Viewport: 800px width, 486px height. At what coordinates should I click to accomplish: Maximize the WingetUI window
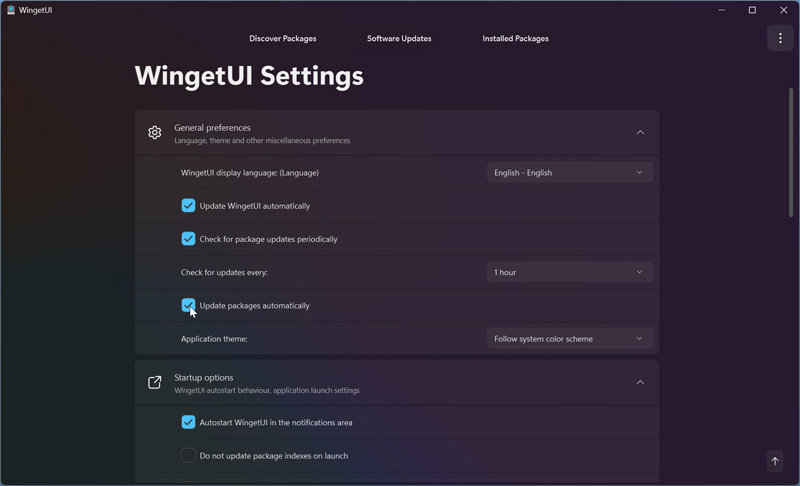(752, 10)
